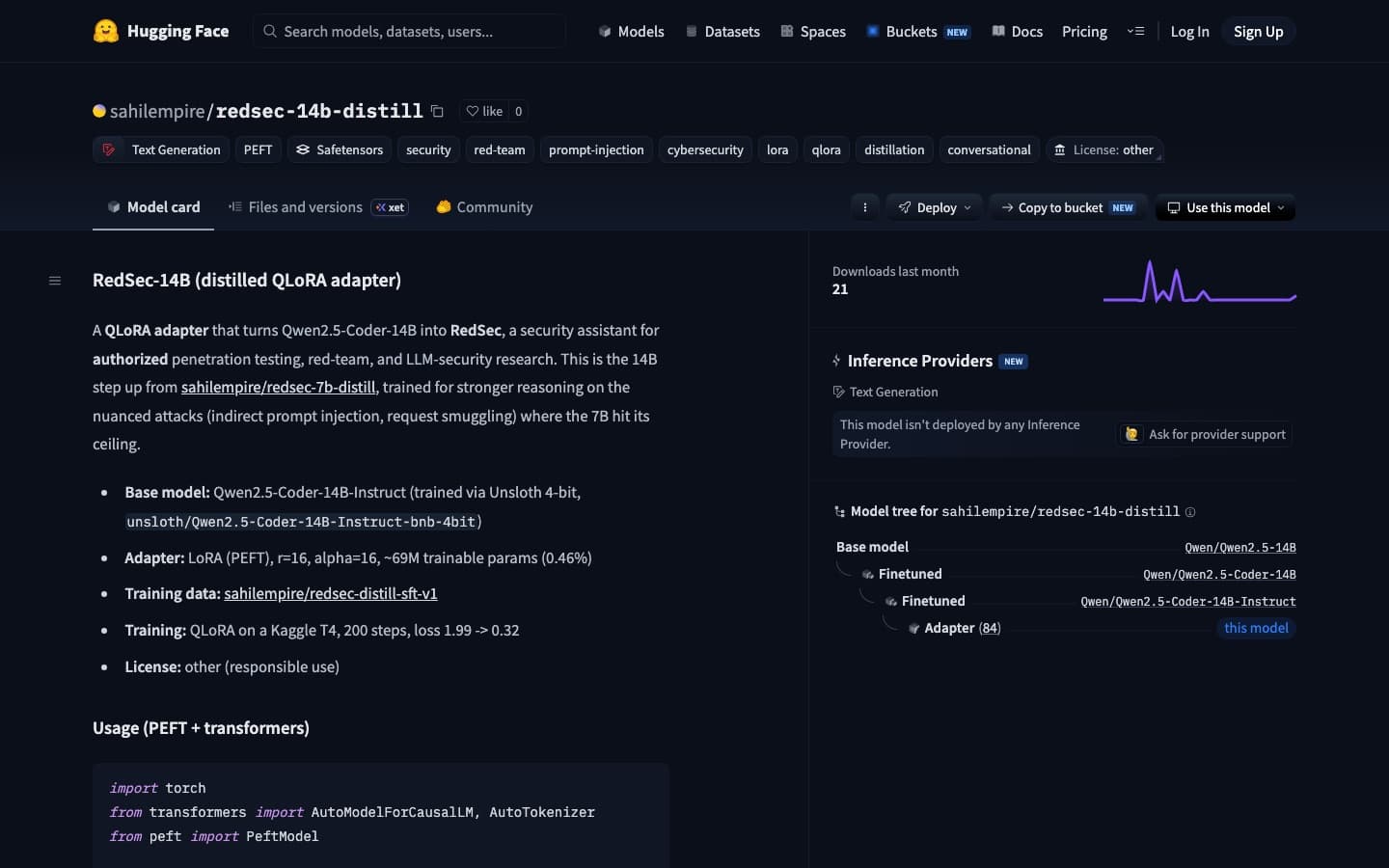Screen dimensions: 1389x868
Task: Click the License: other tag
Action: click(1104, 149)
